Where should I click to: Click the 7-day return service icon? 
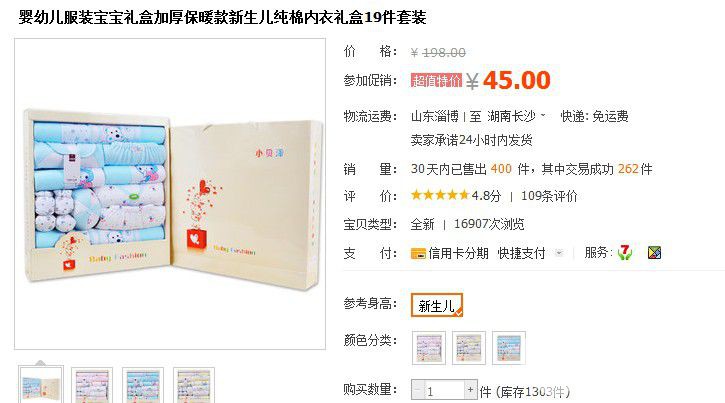[625, 252]
